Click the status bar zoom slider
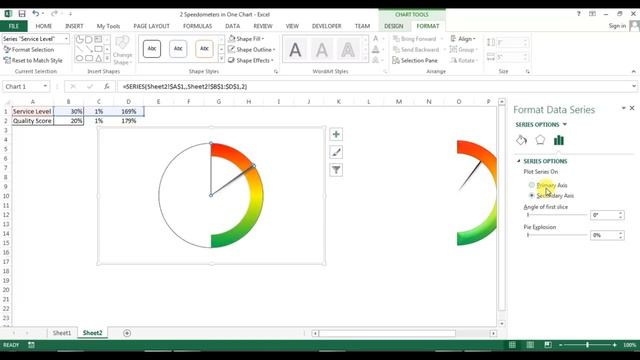This screenshot has height=360, width=640. coord(587,345)
